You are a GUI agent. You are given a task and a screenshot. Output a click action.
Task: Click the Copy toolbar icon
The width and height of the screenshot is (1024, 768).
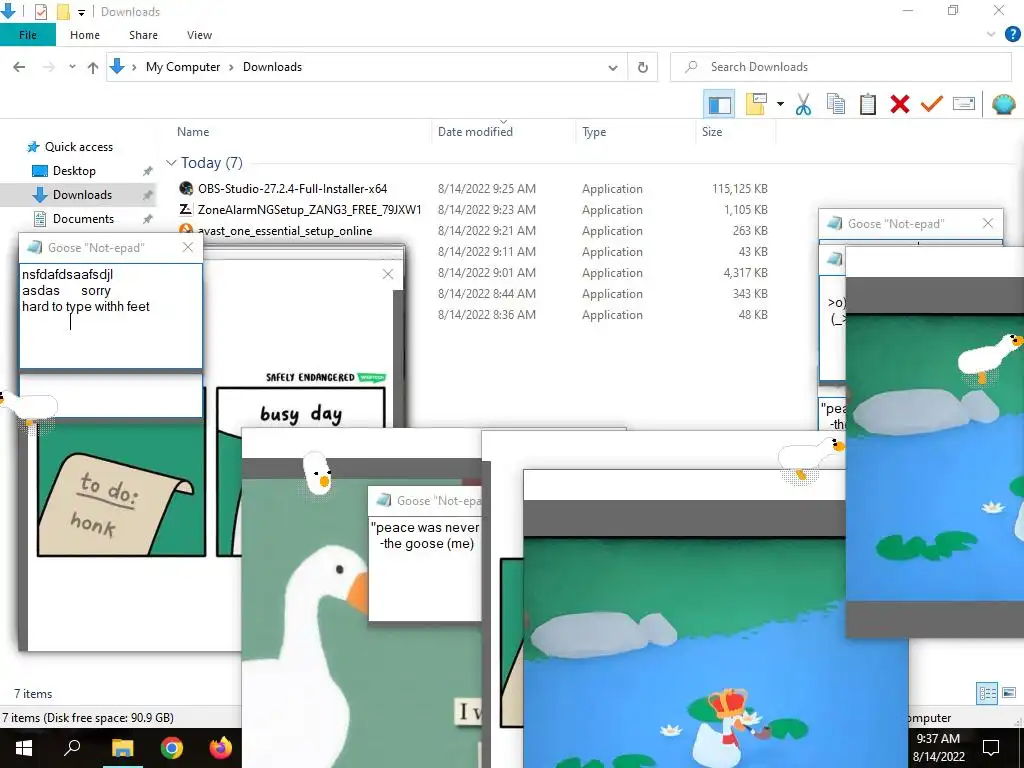click(x=835, y=104)
